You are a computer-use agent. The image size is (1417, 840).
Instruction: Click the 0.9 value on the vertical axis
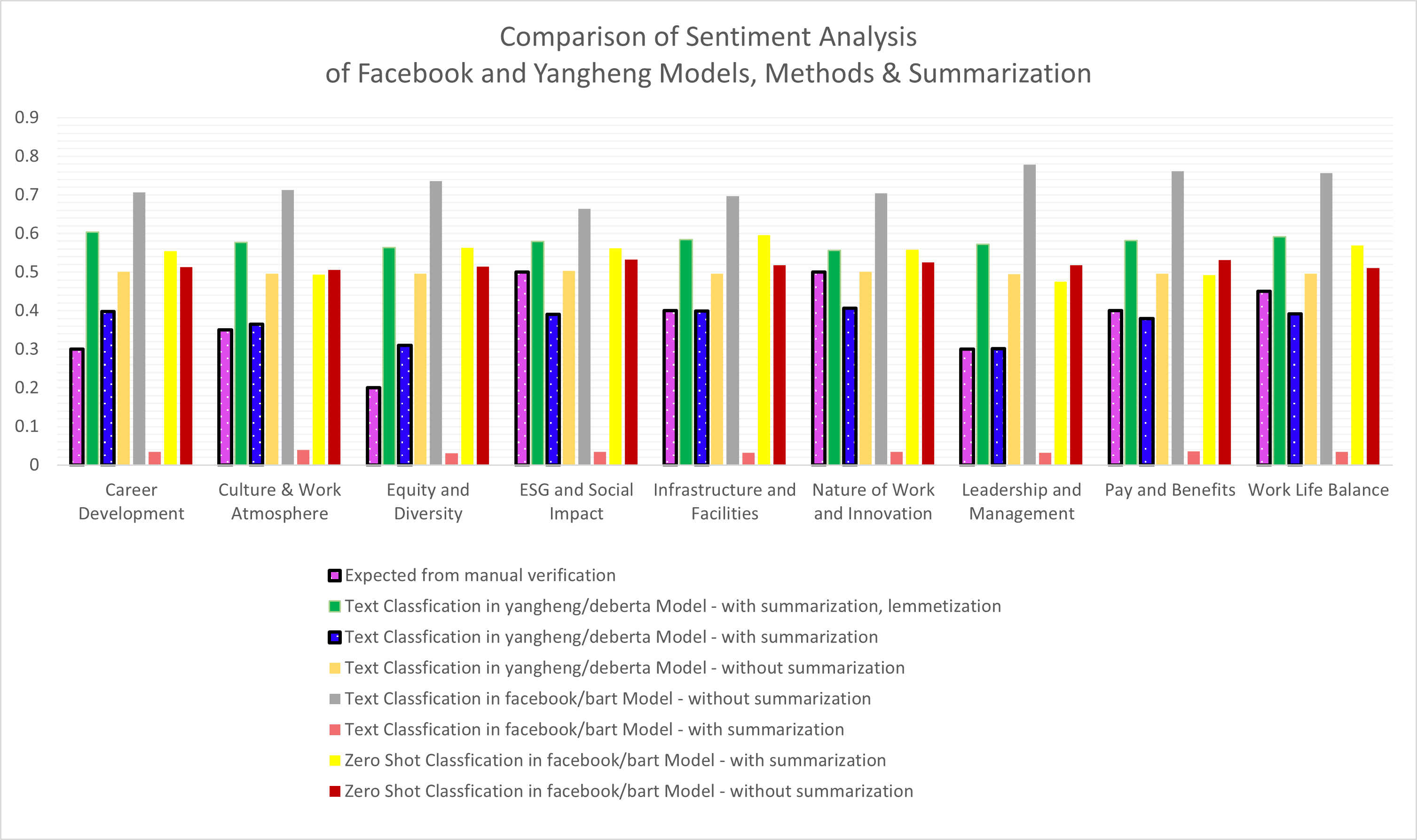tap(27, 118)
